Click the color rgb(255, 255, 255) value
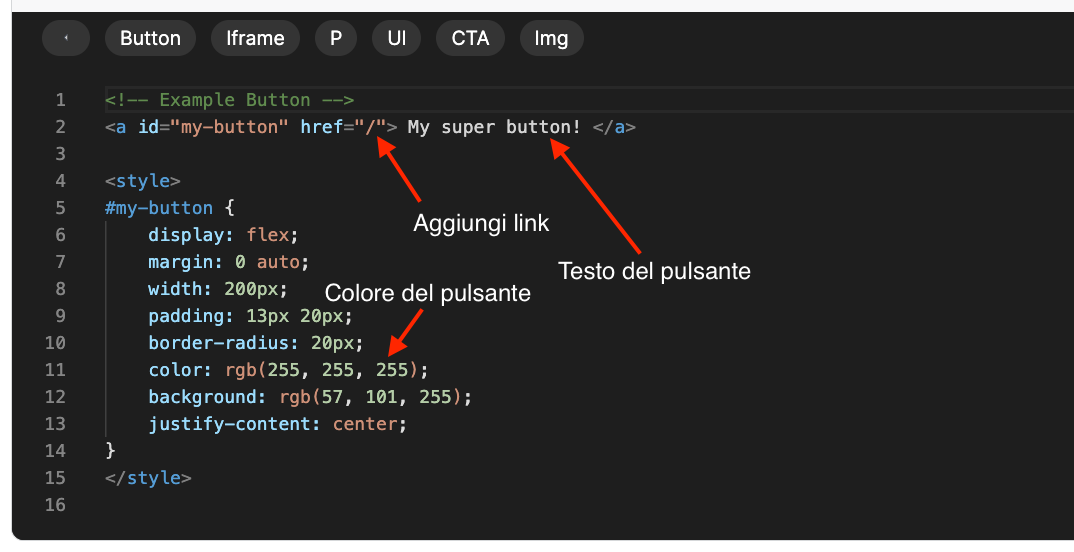This screenshot has height=552, width=1074. (326, 370)
